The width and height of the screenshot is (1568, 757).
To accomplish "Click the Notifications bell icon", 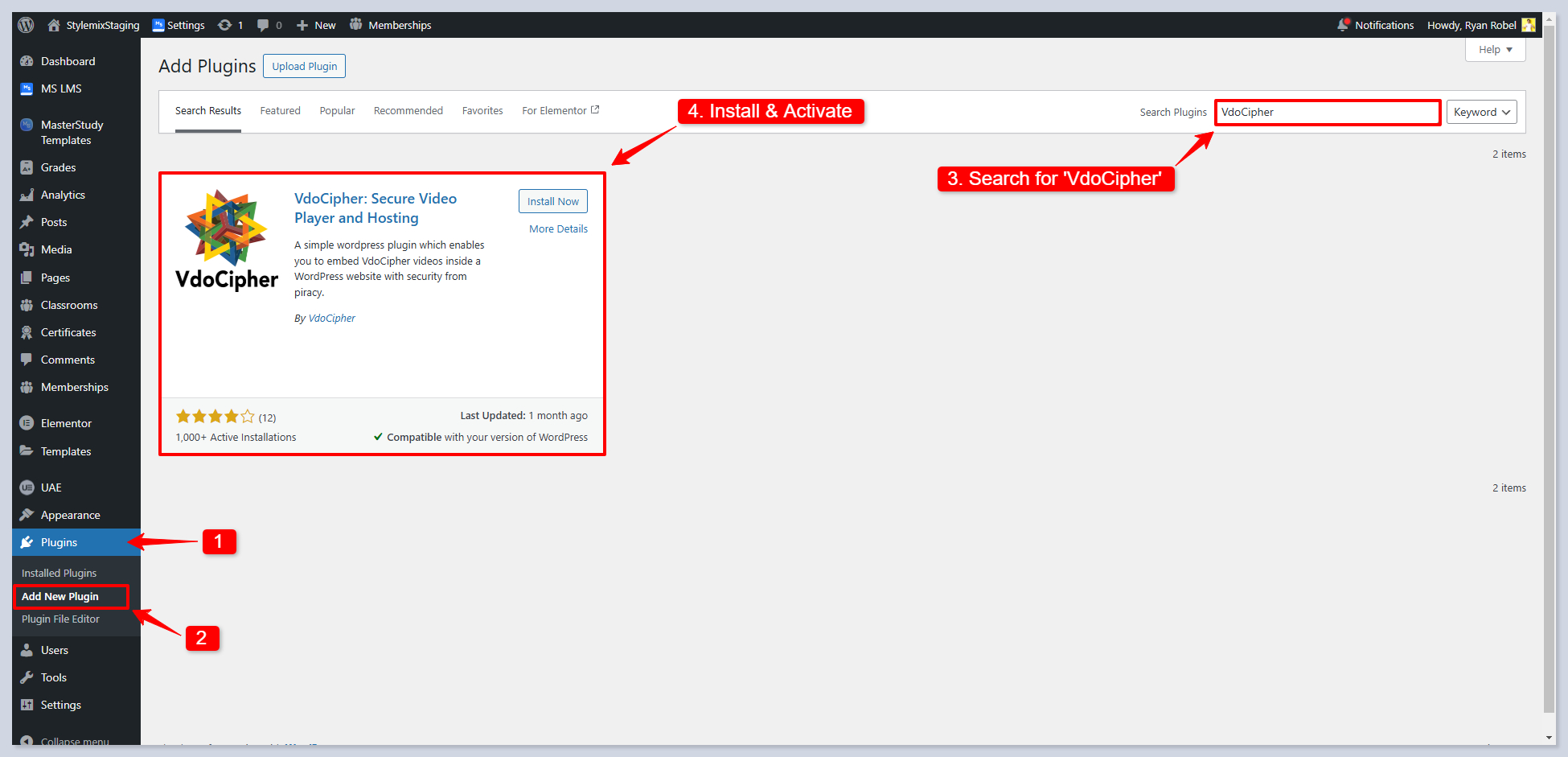I will pos(1343,25).
